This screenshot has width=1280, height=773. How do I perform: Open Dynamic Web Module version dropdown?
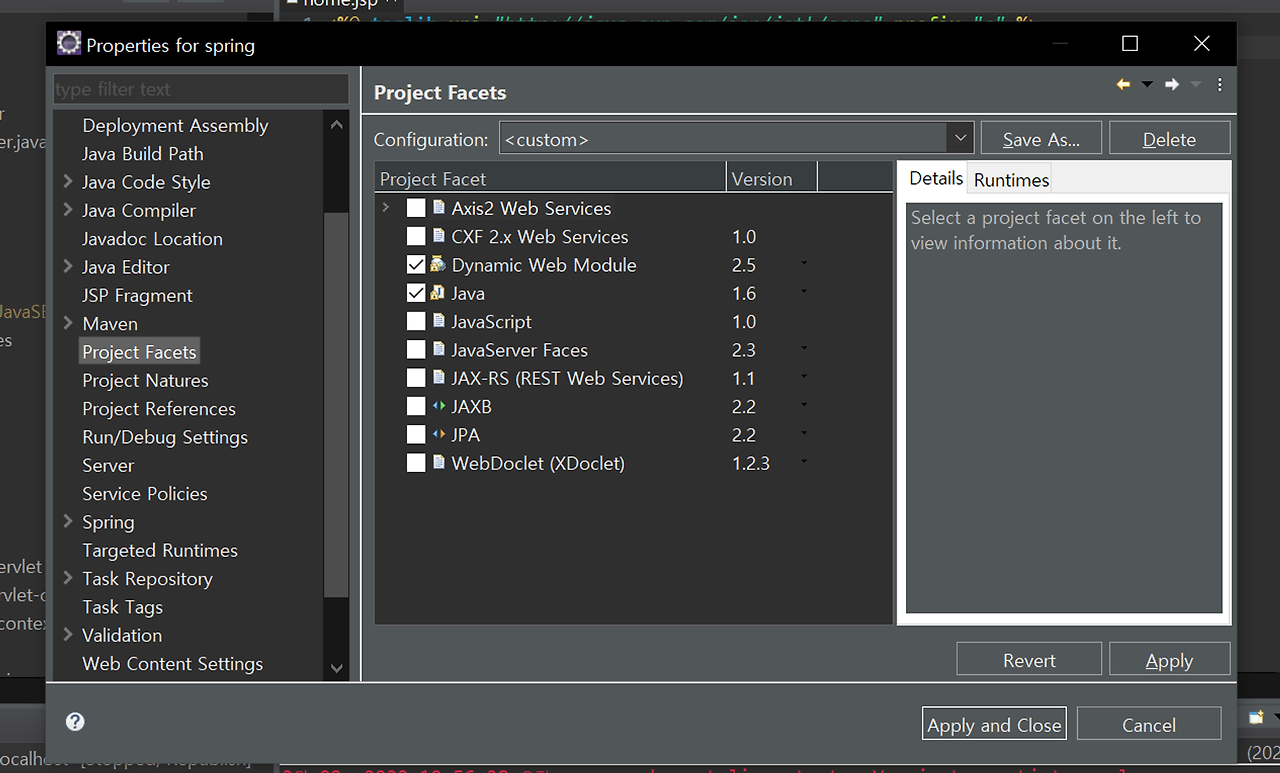point(804,264)
